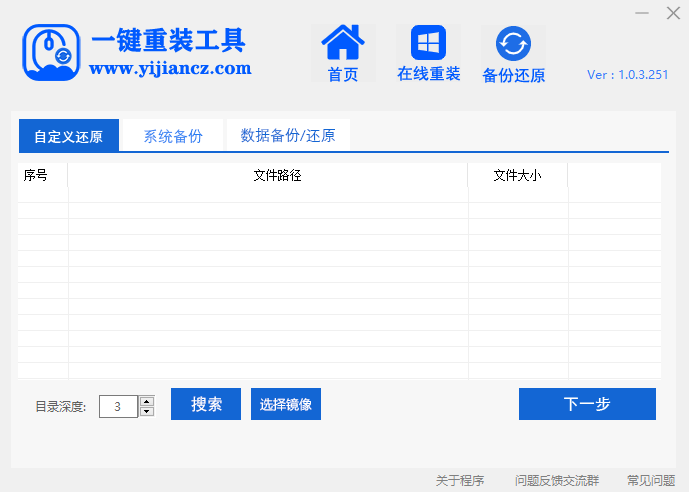Open the 系统备份 tab
This screenshot has width=689, height=492.
click(172, 136)
